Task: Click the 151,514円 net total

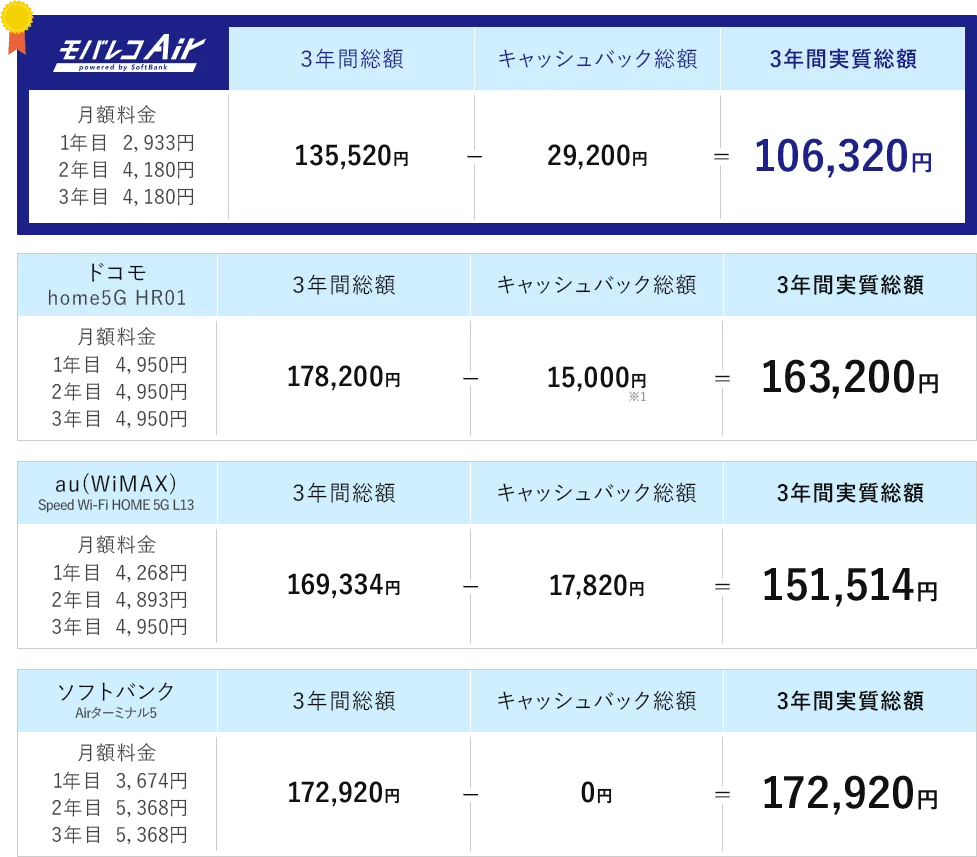Action: [849, 586]
